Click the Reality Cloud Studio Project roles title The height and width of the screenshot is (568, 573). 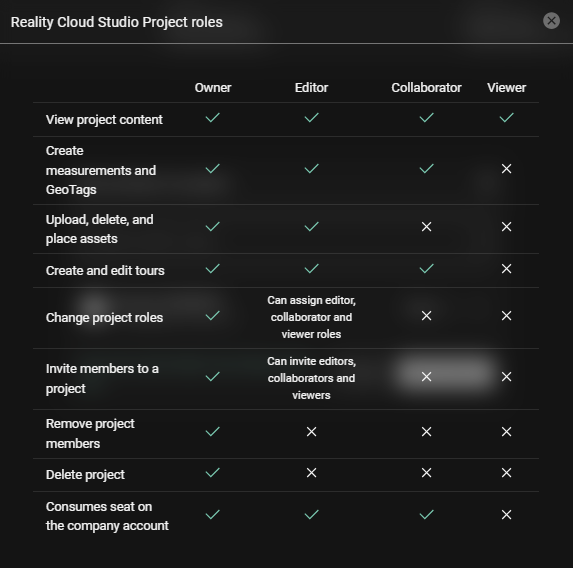117,22
